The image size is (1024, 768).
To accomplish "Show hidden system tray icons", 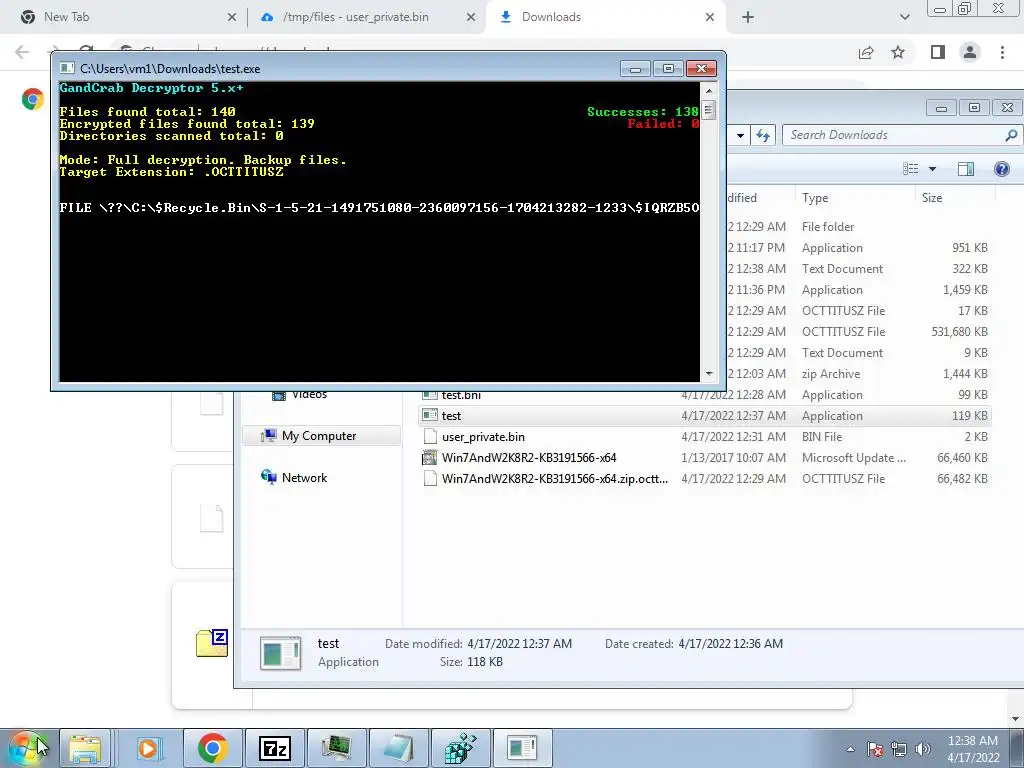I will (850, 749).
